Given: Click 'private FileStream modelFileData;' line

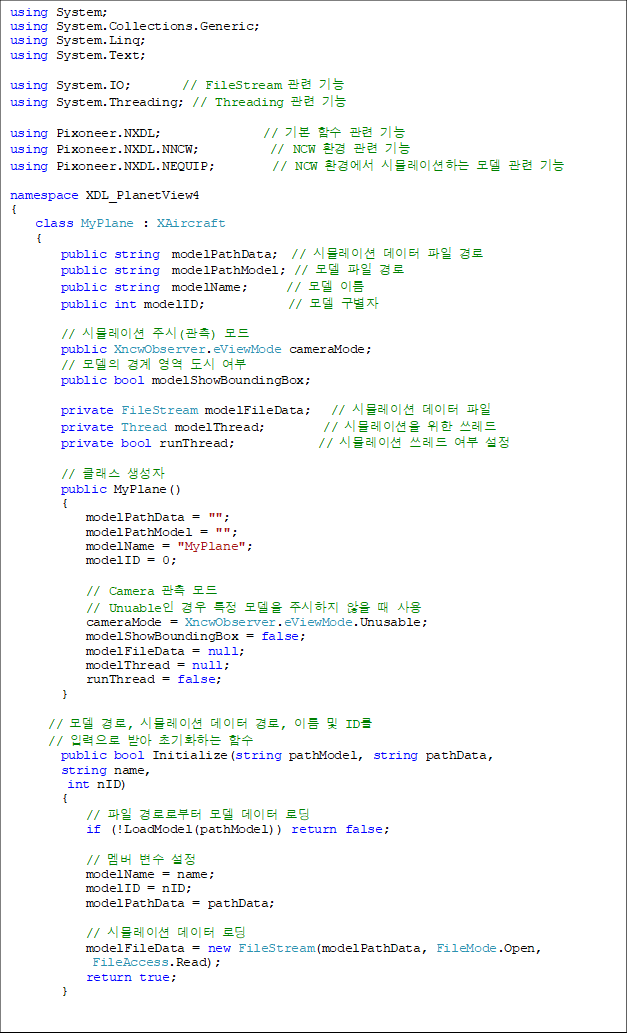Looking at the screenshot, I should (186, 410).
